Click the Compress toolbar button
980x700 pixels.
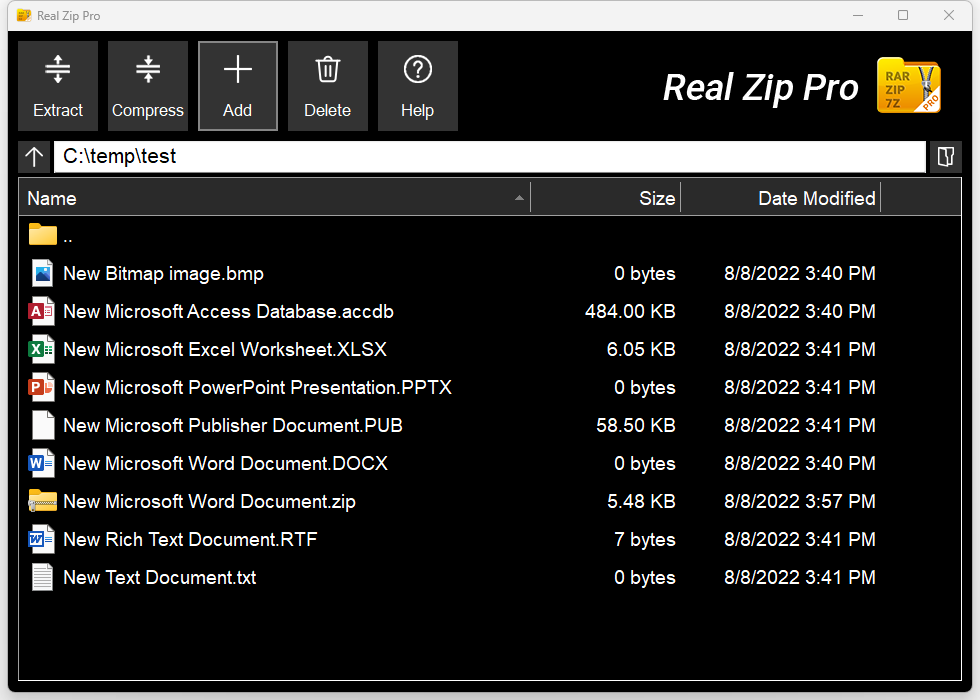point(148,86)
